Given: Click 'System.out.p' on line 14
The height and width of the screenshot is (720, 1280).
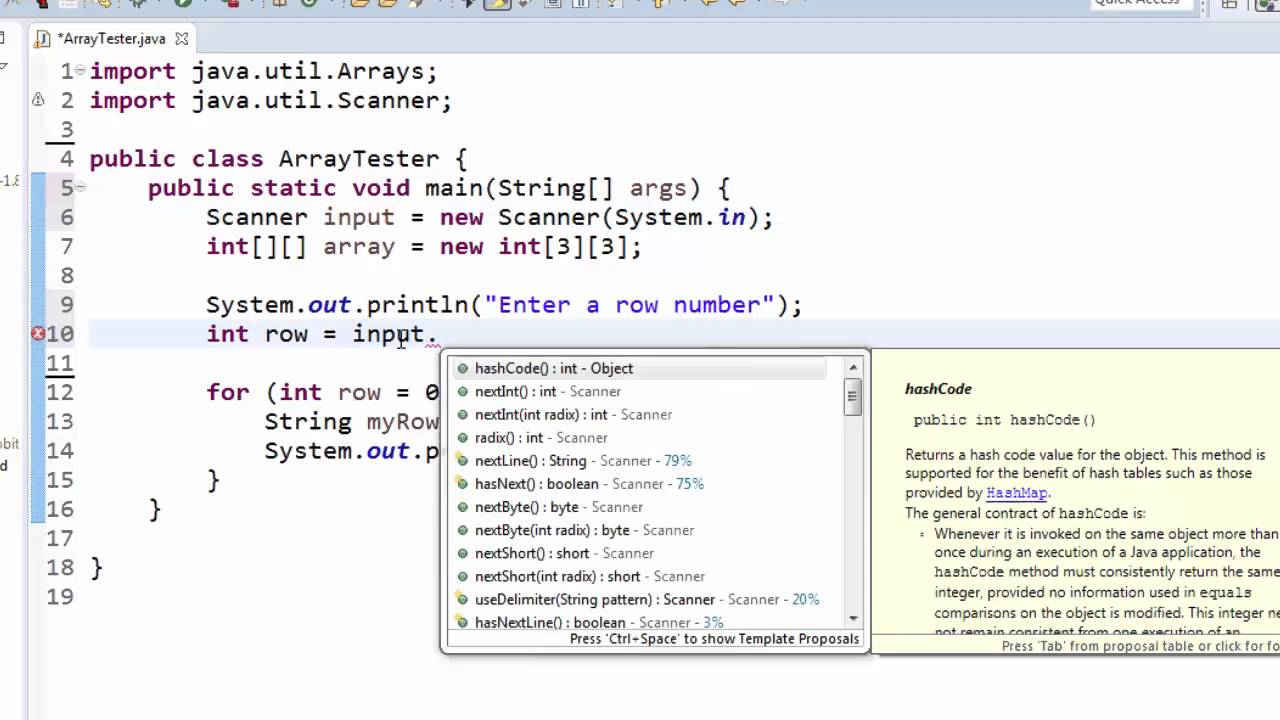Looking at the screenshot, I should [352, 451].
